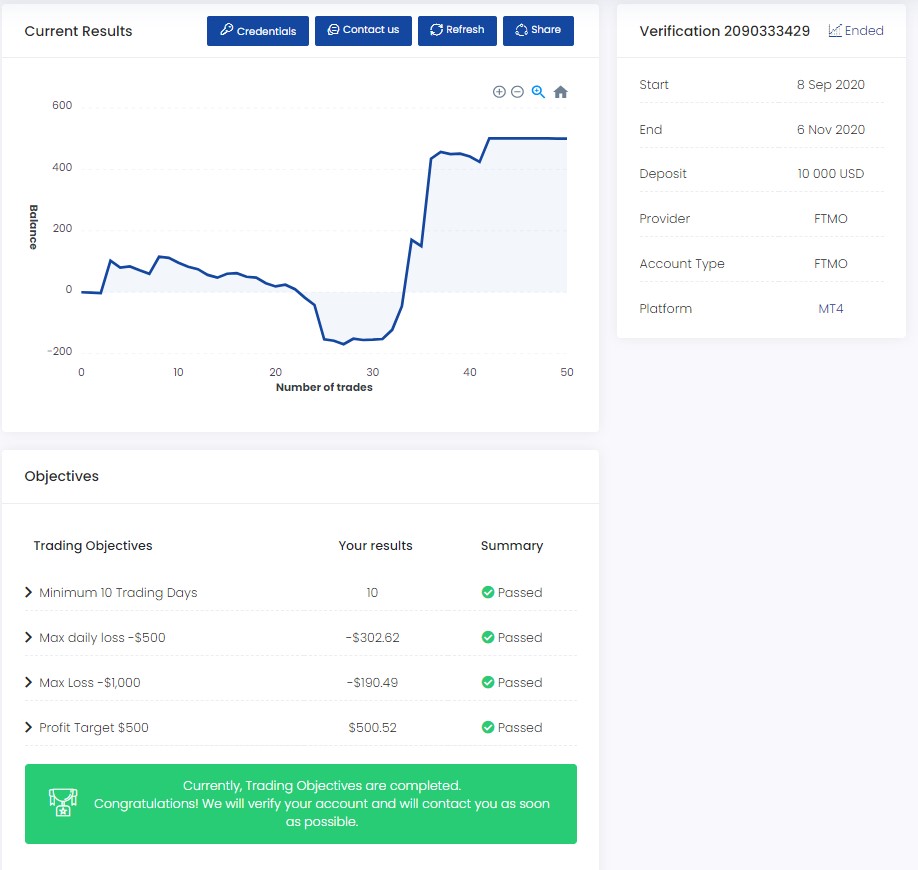Viewport: 918px width, 870px height.
Task: Click the chart zoom out minus icon
Action: point(517,92)
